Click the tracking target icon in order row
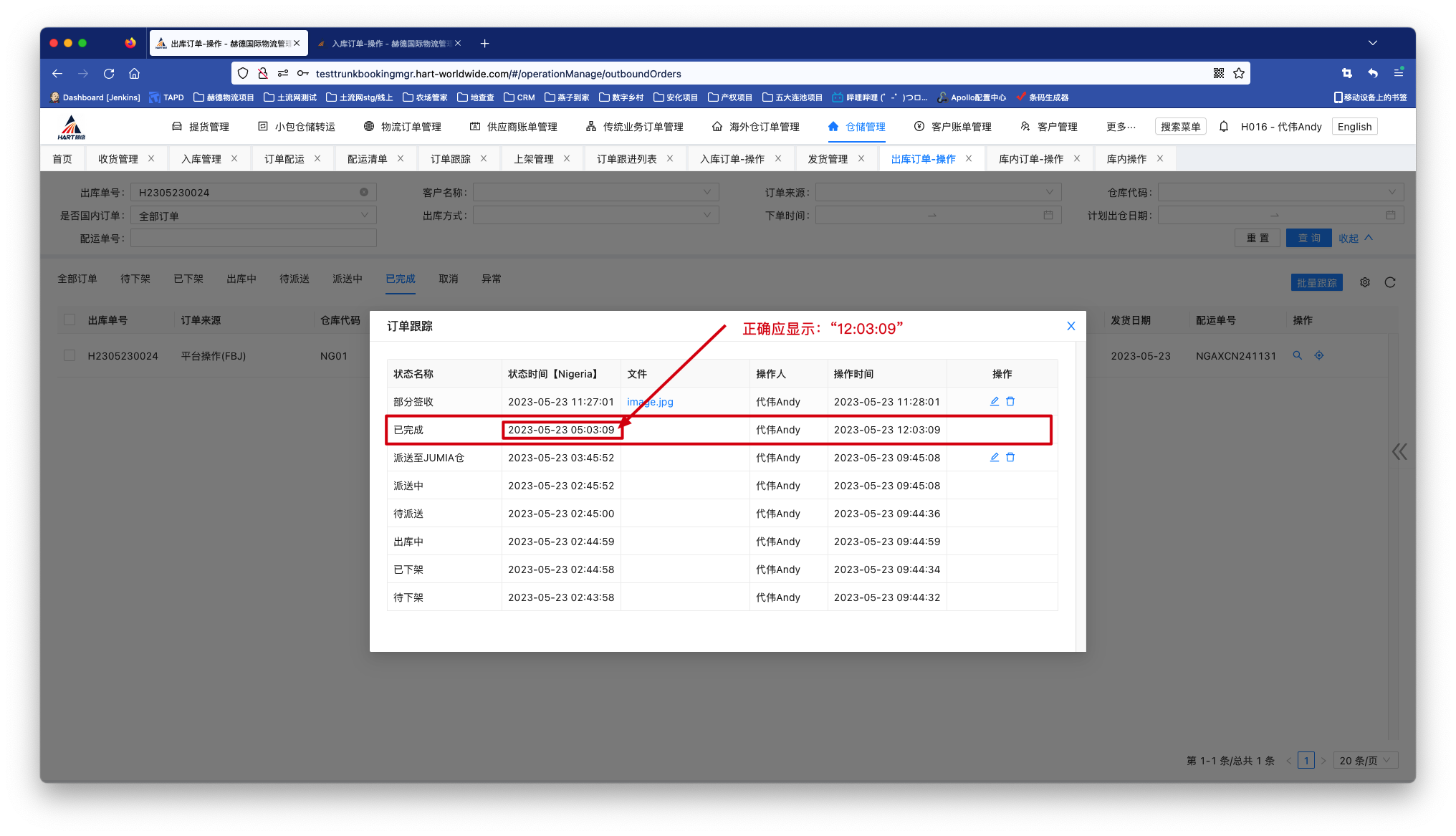 tap(1318, 355)
